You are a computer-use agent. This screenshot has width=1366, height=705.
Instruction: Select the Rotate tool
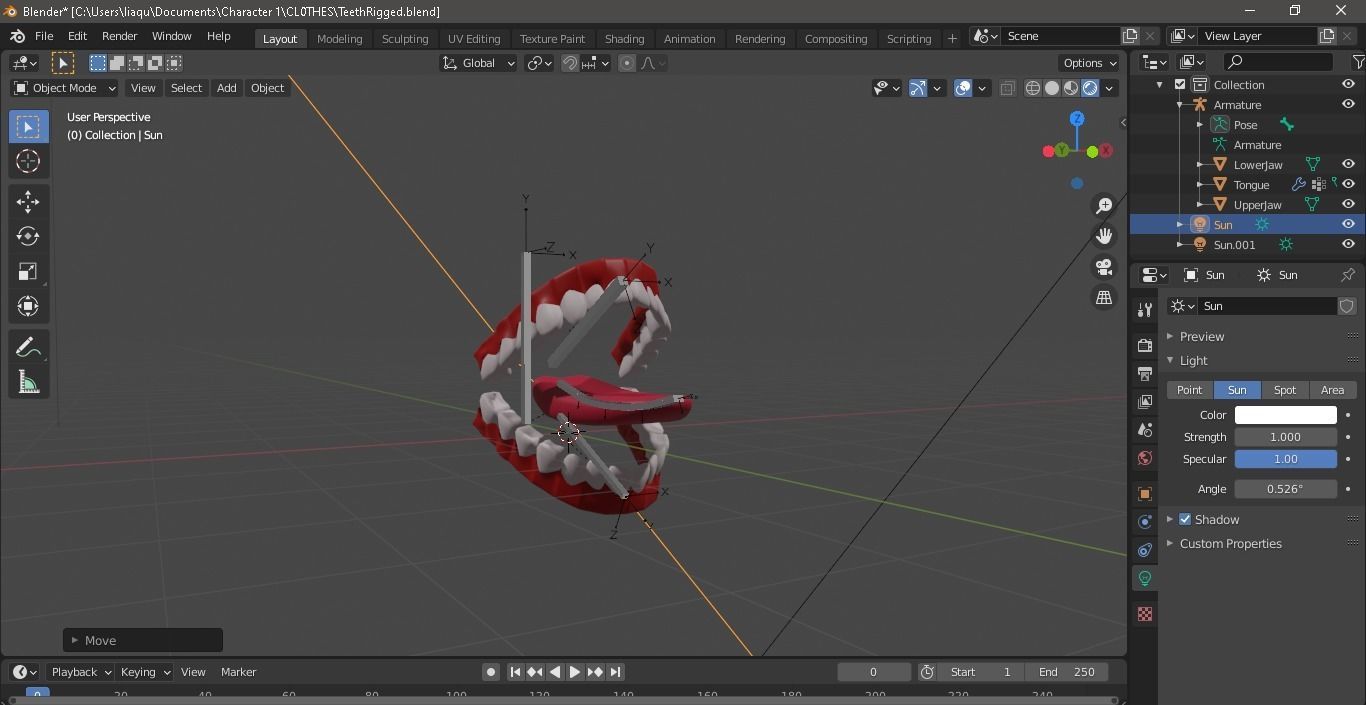click(28, 236)
